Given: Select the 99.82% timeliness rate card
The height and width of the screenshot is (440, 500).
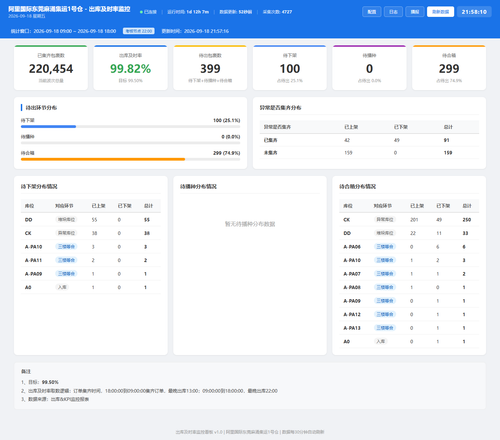Looking at the screenshot, I should tap(130, 68).
